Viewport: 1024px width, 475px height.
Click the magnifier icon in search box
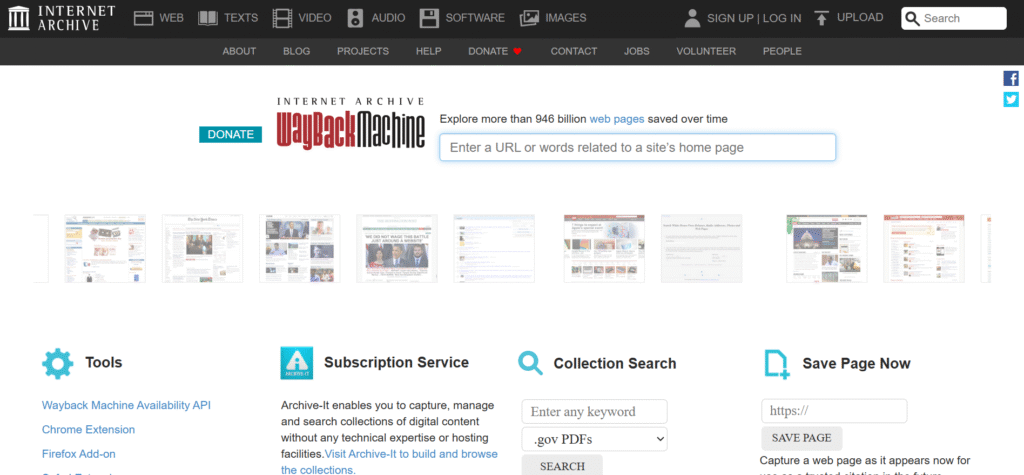pyautogui.click(x=912, y=19)
